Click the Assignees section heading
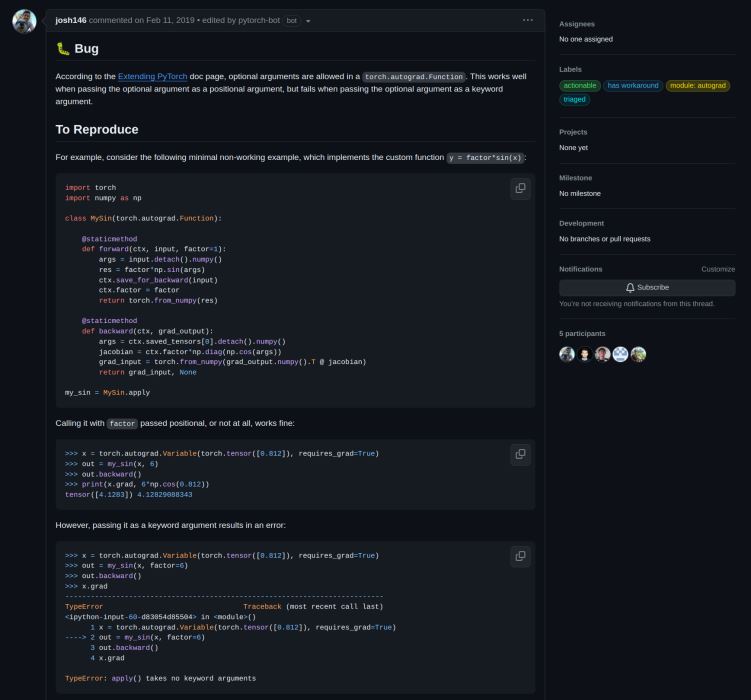Viewport: 751px width, 700px height. pos(577,24)
